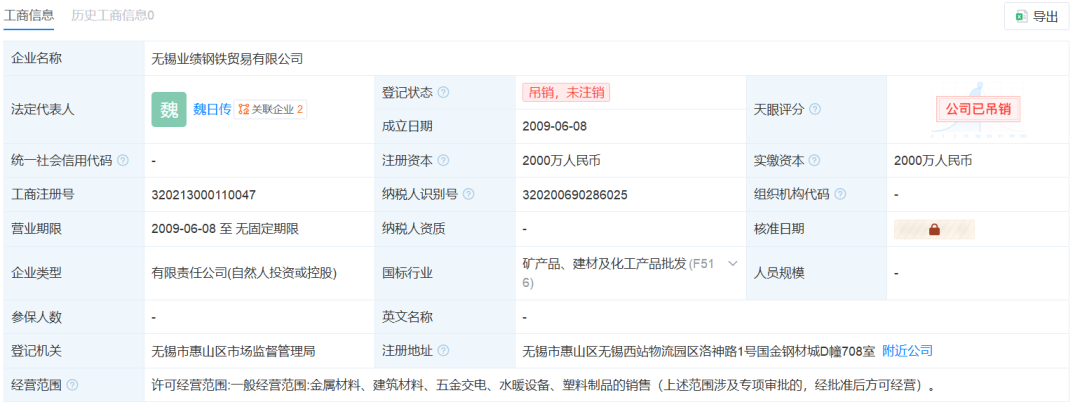Click taxpayer ID 320200690286025
The height and width of the screenshot is (407, 1080).
pyautogui.click(x=575, y=195)
